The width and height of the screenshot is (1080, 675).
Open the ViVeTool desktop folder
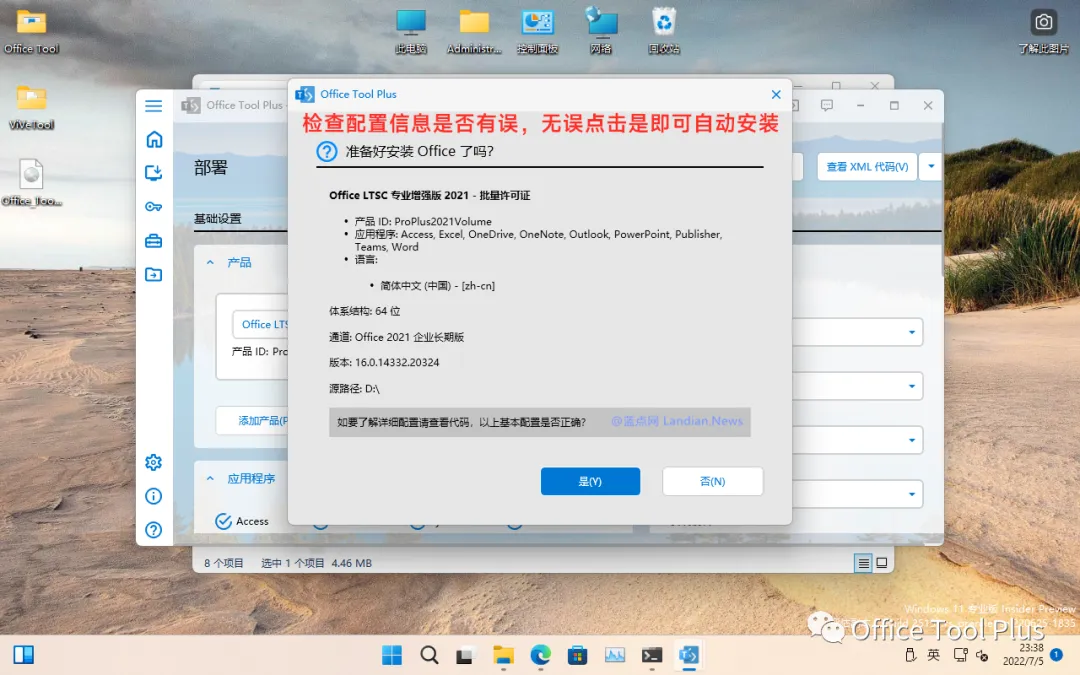(x=31, y=107)
